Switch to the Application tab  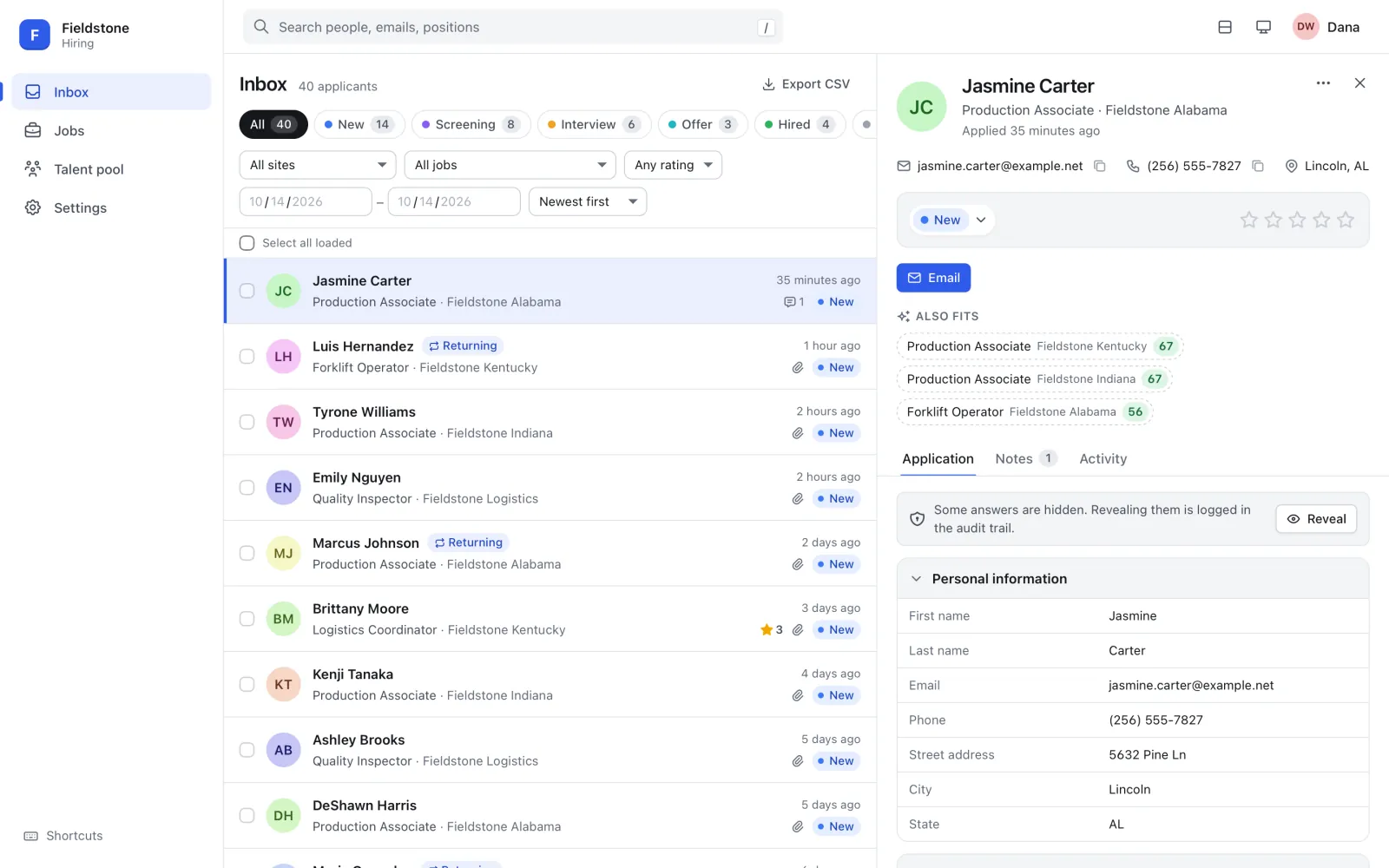(x=938, y=458)
